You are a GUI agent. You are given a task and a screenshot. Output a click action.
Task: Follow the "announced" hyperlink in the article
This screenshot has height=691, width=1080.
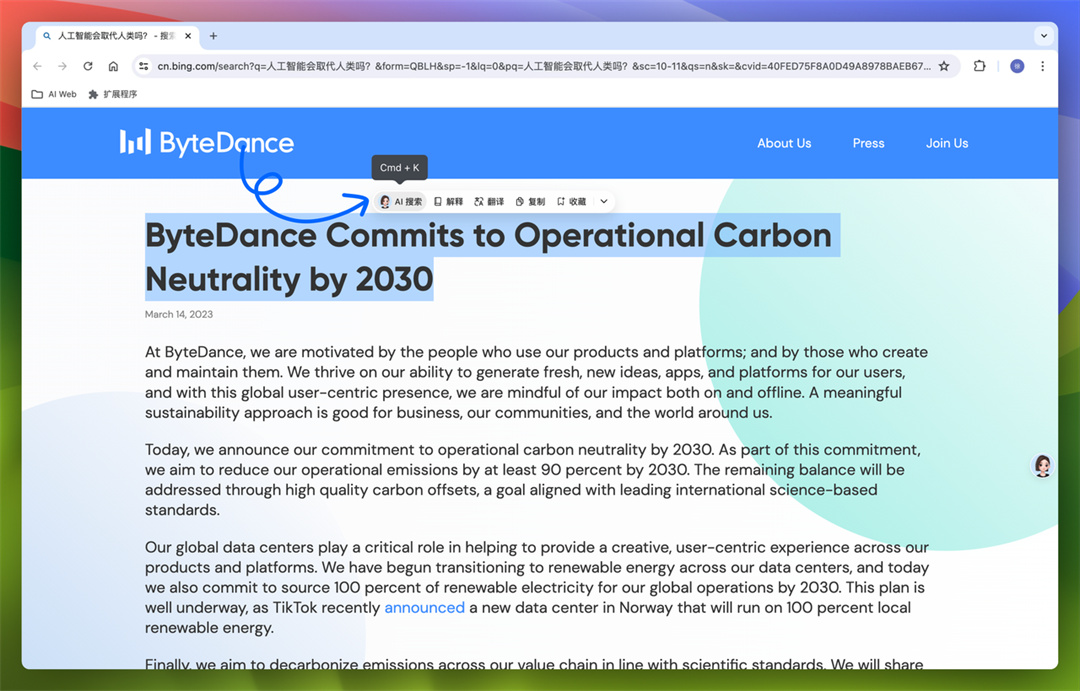point(424,608)
